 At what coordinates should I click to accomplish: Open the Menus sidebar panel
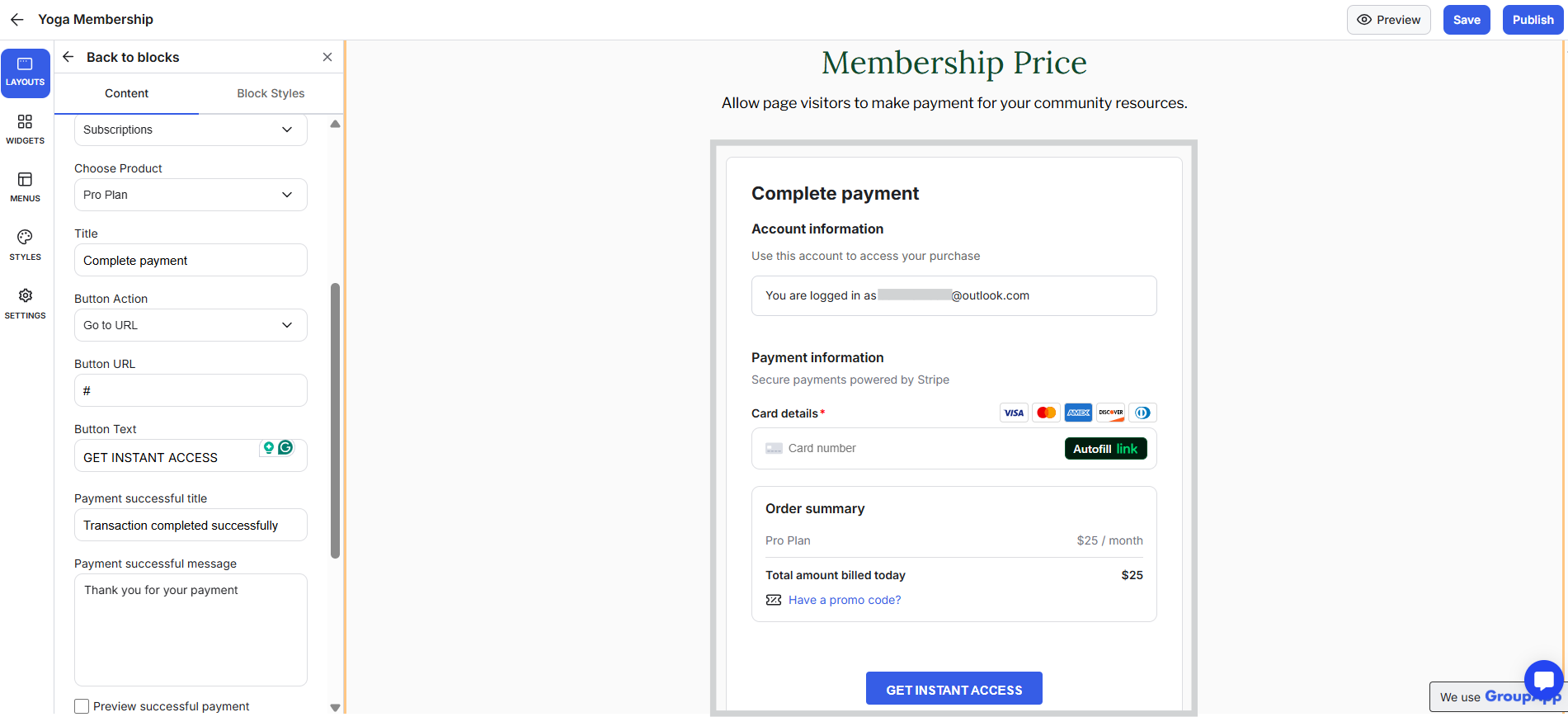(25, 187)
